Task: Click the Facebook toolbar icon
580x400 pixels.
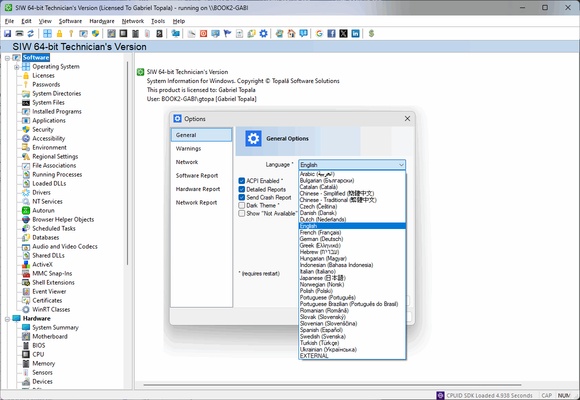Action: 331,34
